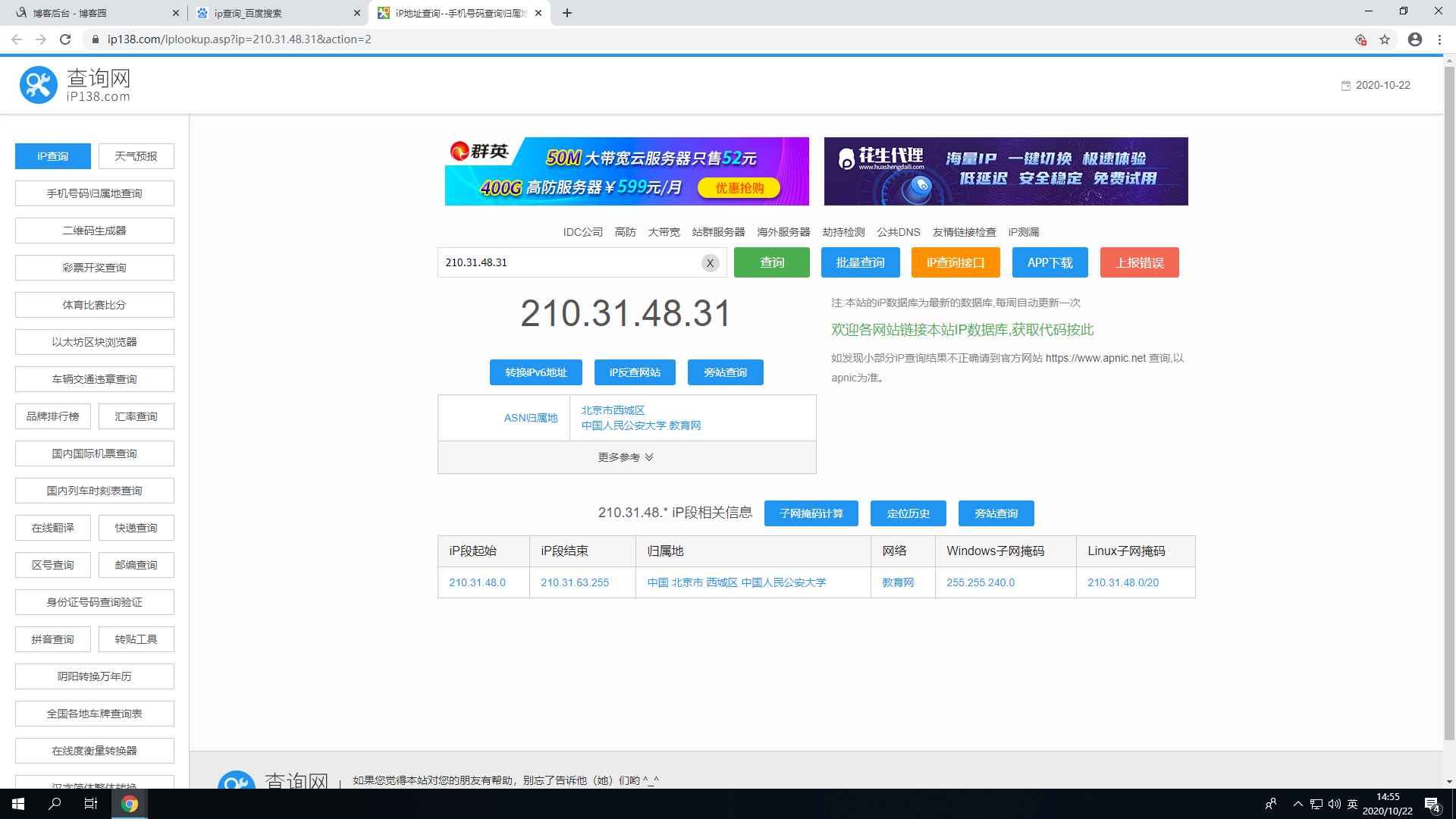Viewport: 1456px width, 819px height.
Task: Click the 批量查询 button
Action: (x=860, y=262)
